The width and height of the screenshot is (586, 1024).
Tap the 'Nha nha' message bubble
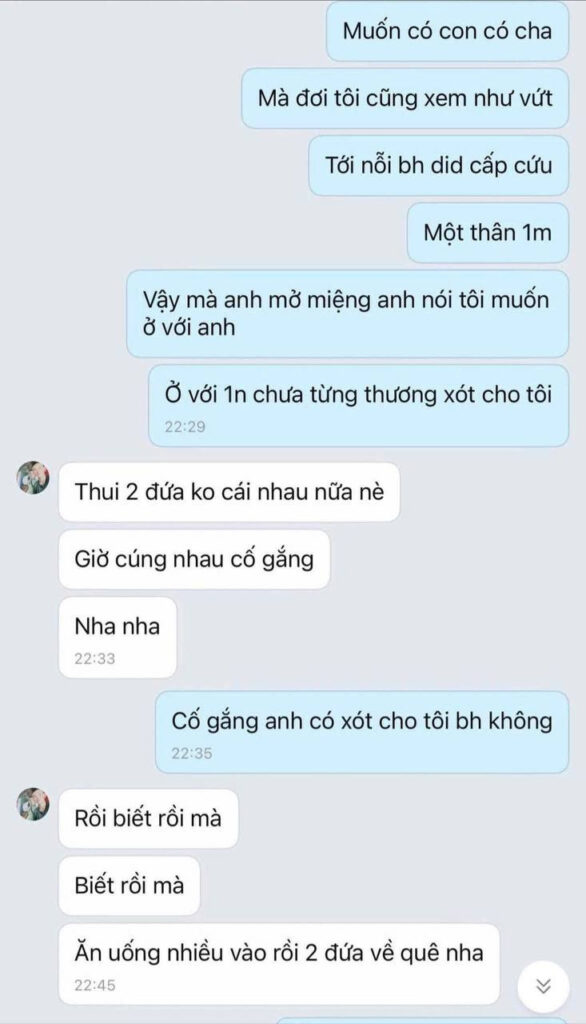(118, 637)
